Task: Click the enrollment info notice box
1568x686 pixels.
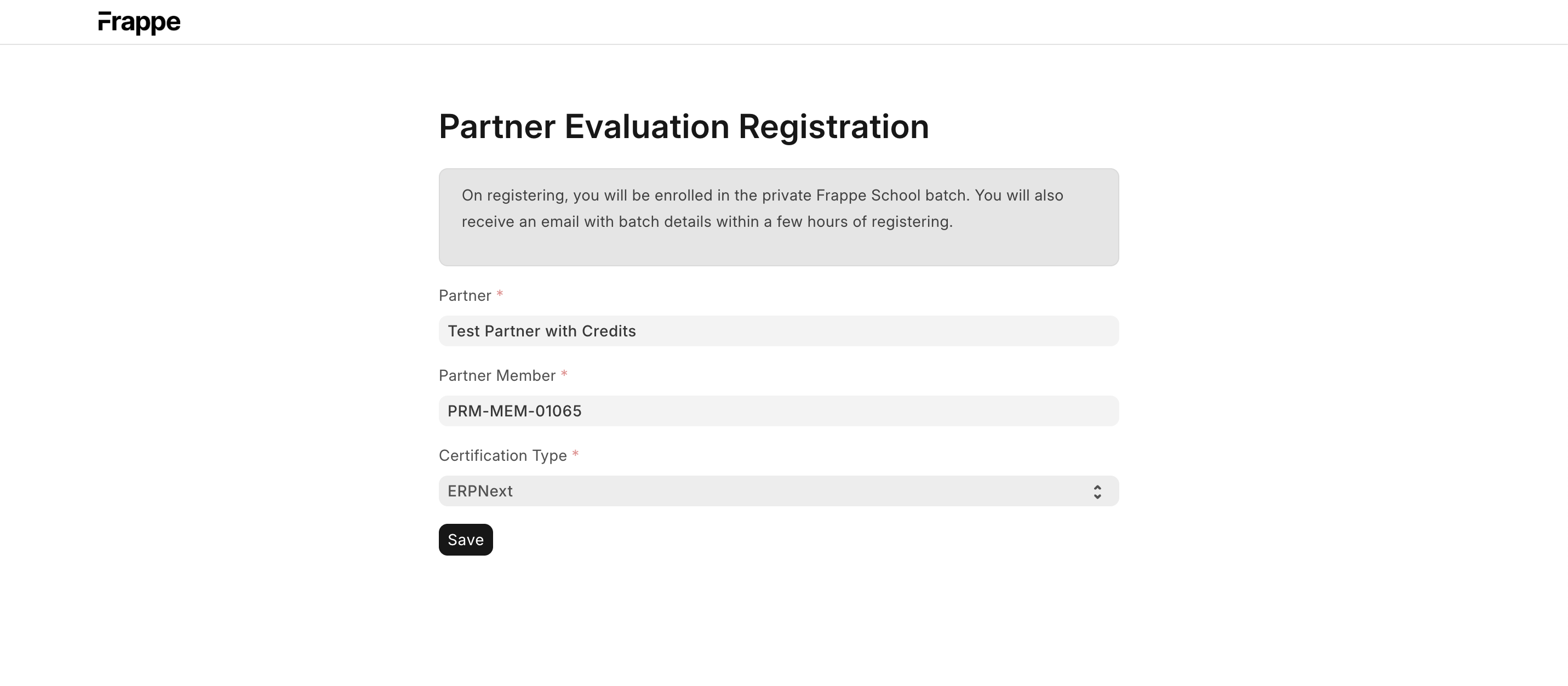Action: 779,216
